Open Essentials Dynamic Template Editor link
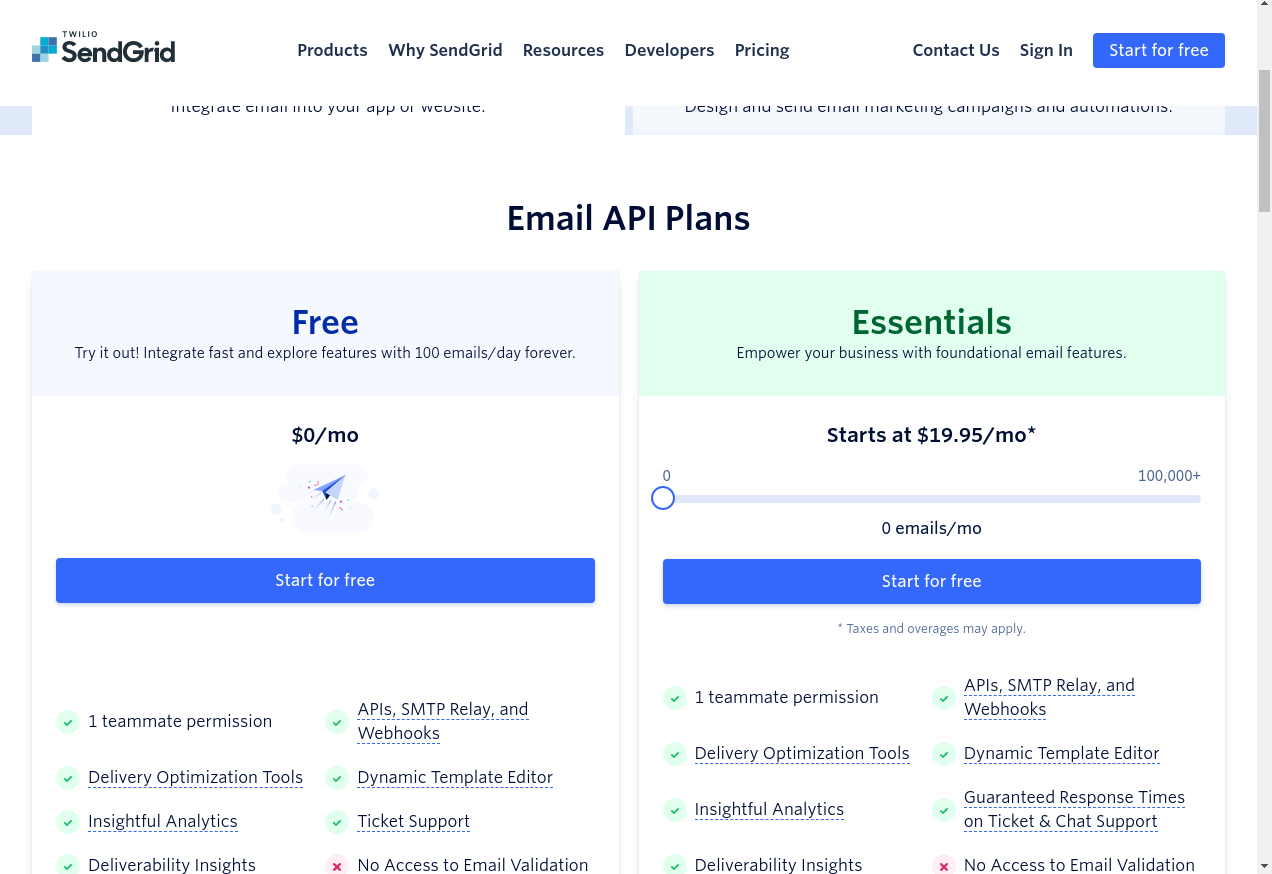1272x874 pixels. point(1062,753)
